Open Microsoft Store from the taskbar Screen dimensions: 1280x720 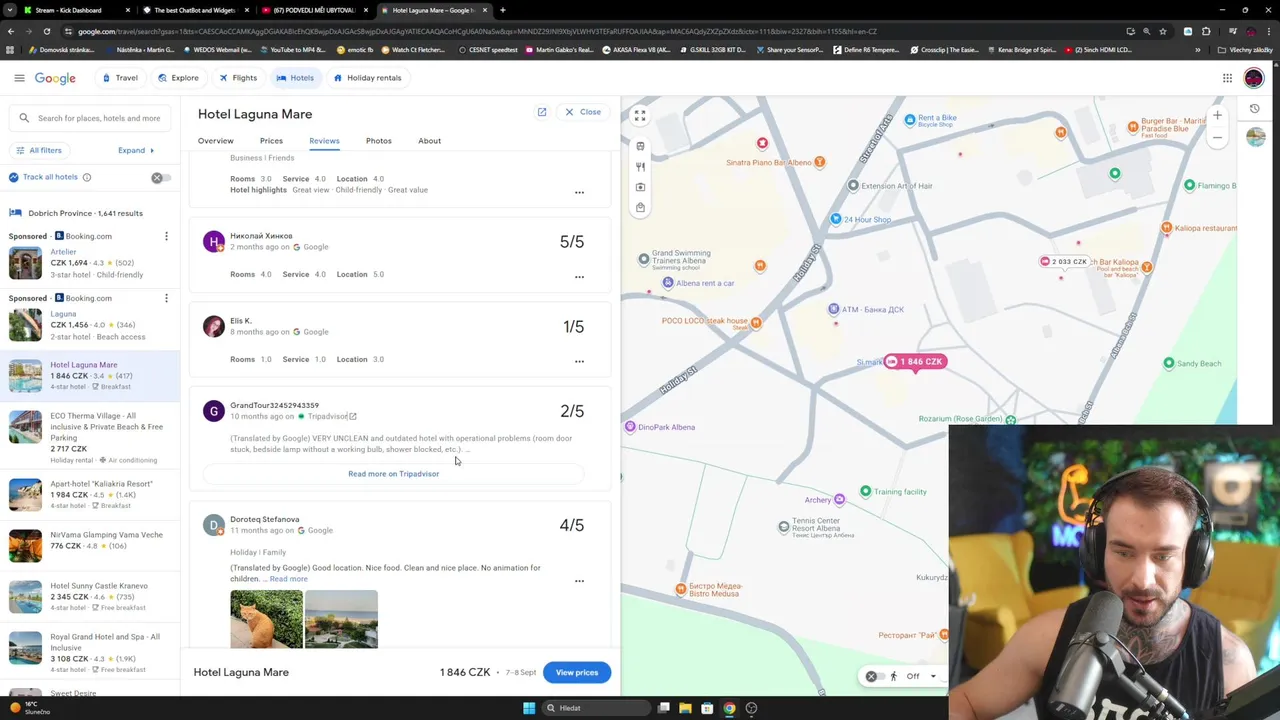point(707,708)
